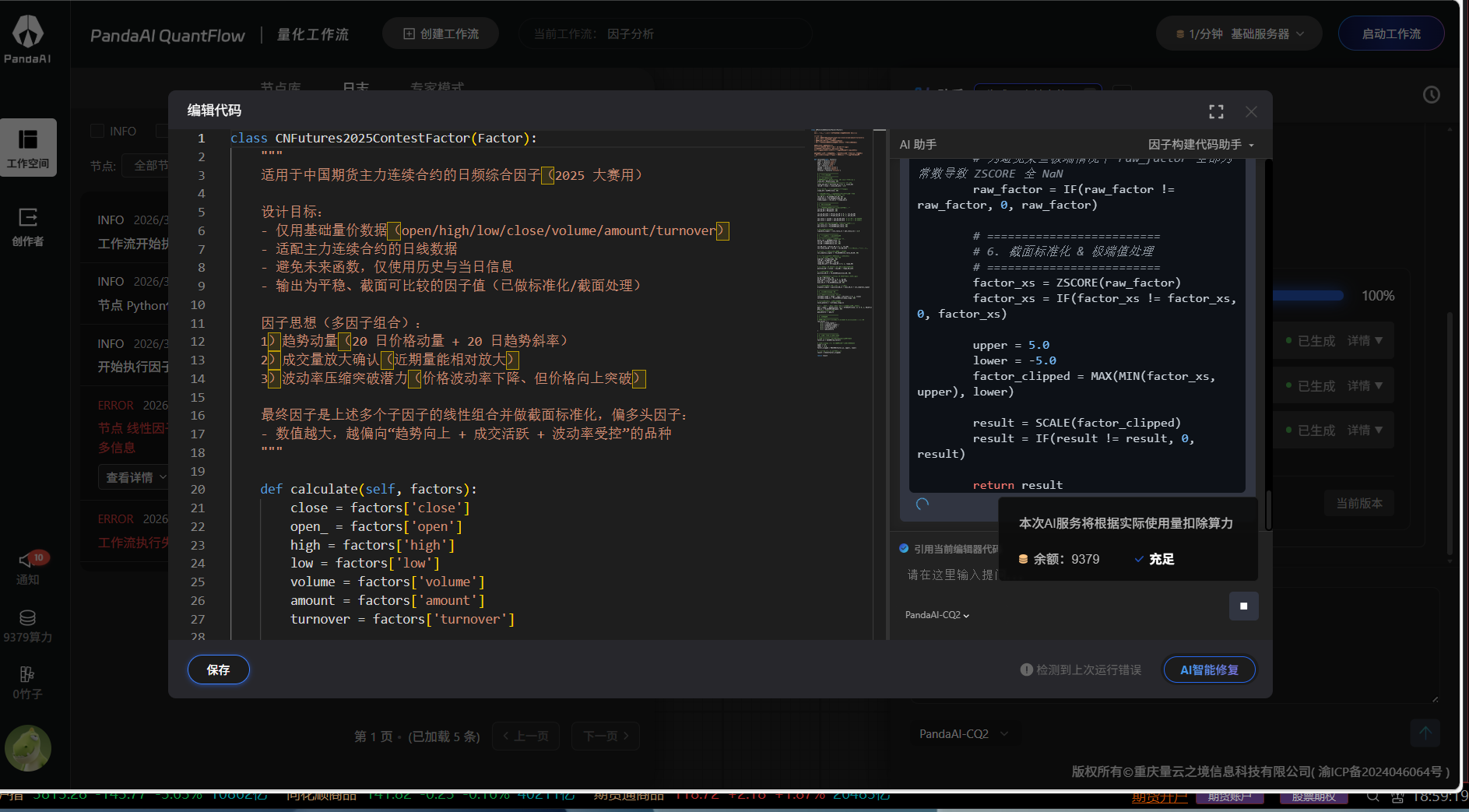Click the Create Workflow button
1469x812 pixels.
pyautogui.click(x=441, y=34)
